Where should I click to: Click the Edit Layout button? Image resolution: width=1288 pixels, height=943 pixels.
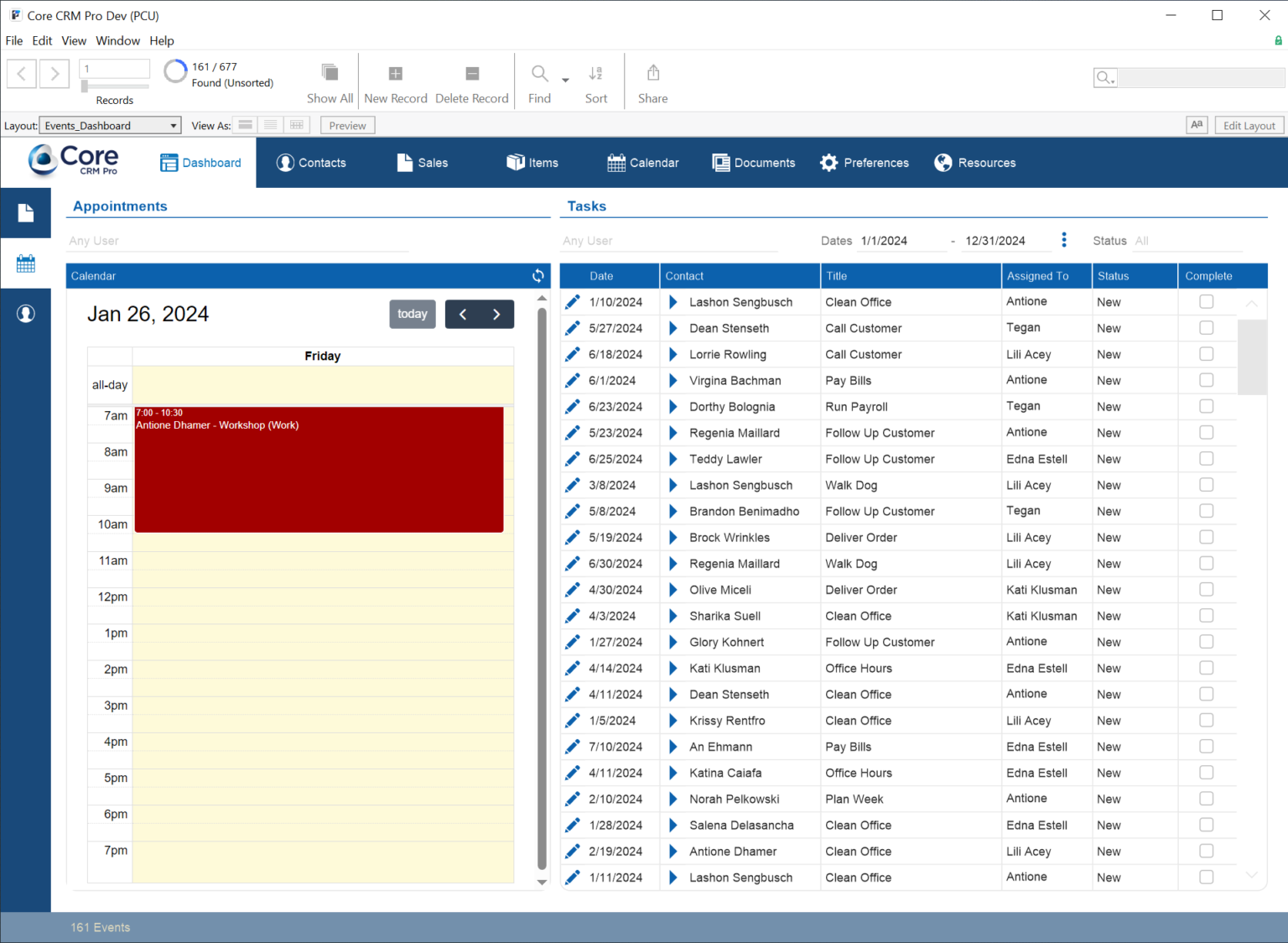coord(1248,125)
